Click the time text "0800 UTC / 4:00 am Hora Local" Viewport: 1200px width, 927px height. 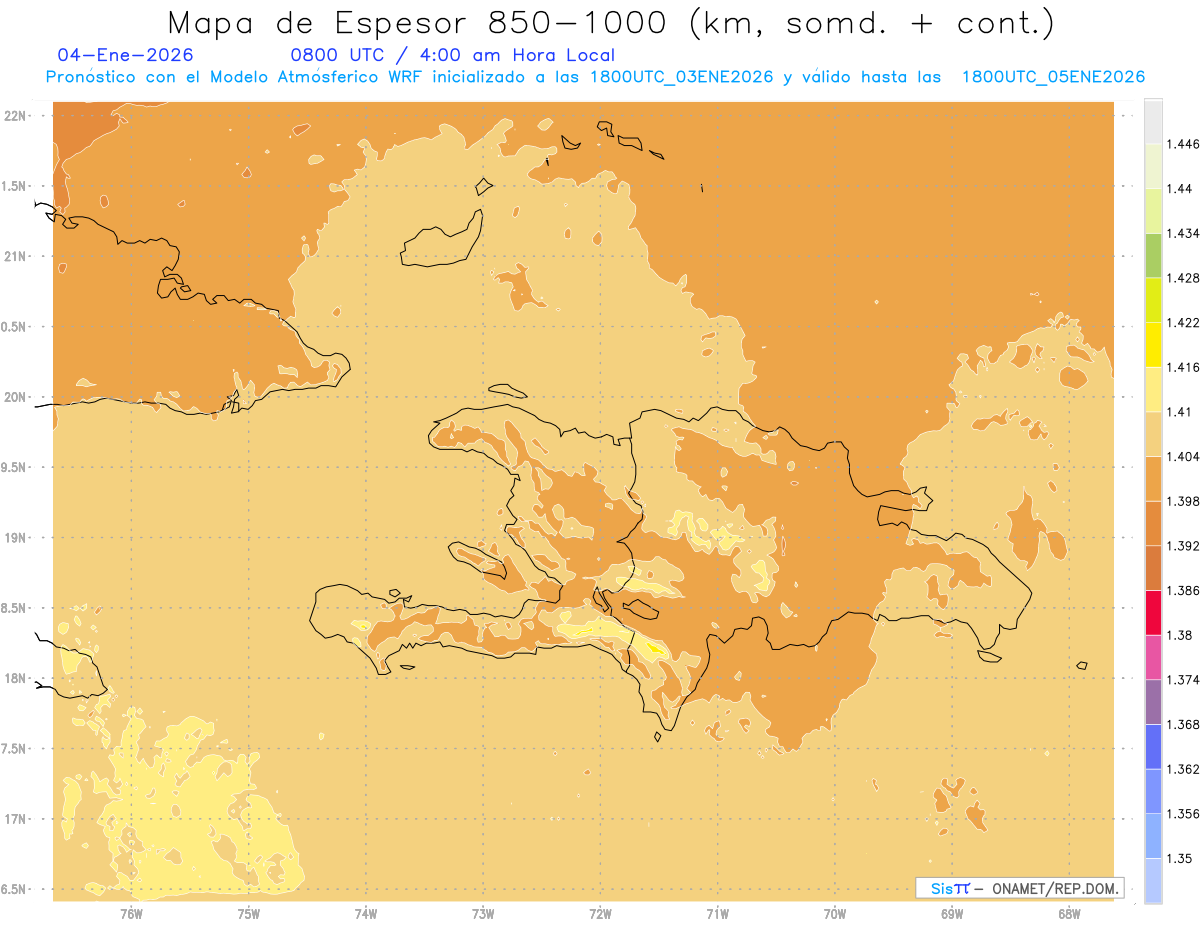[452, 56]
